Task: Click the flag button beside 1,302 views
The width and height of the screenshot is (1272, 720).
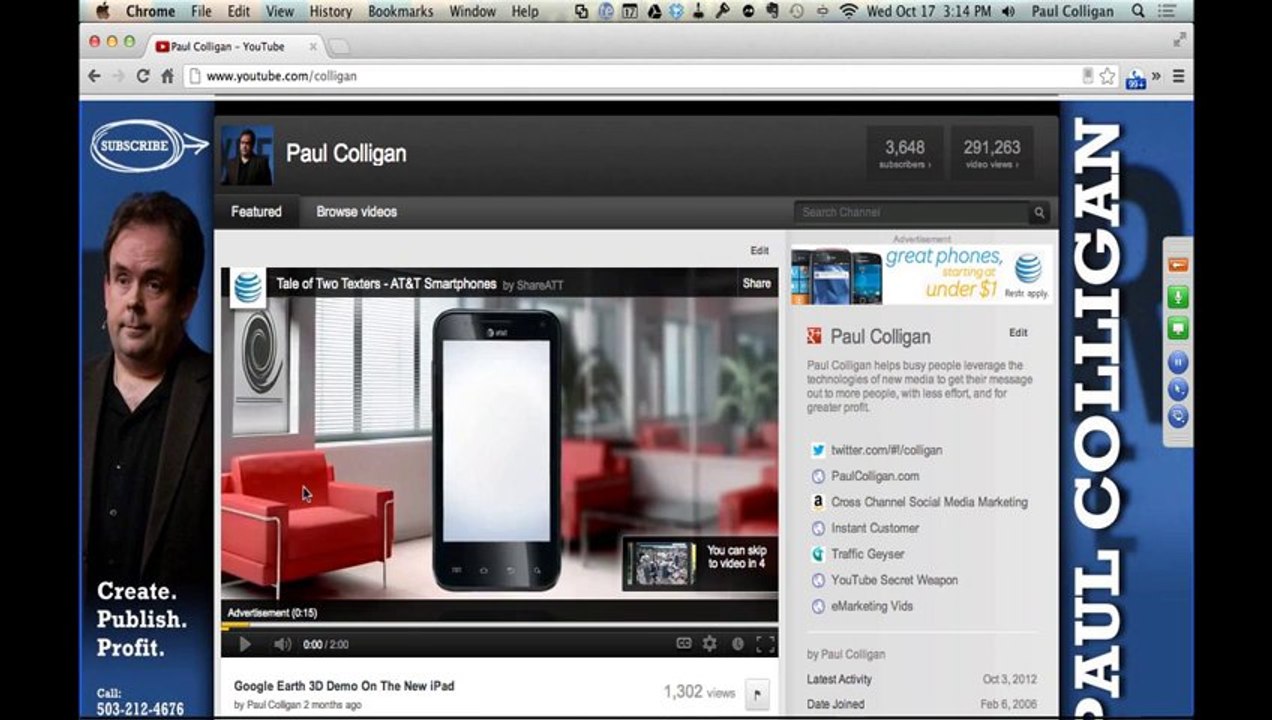Action: (x=757, y=693)
